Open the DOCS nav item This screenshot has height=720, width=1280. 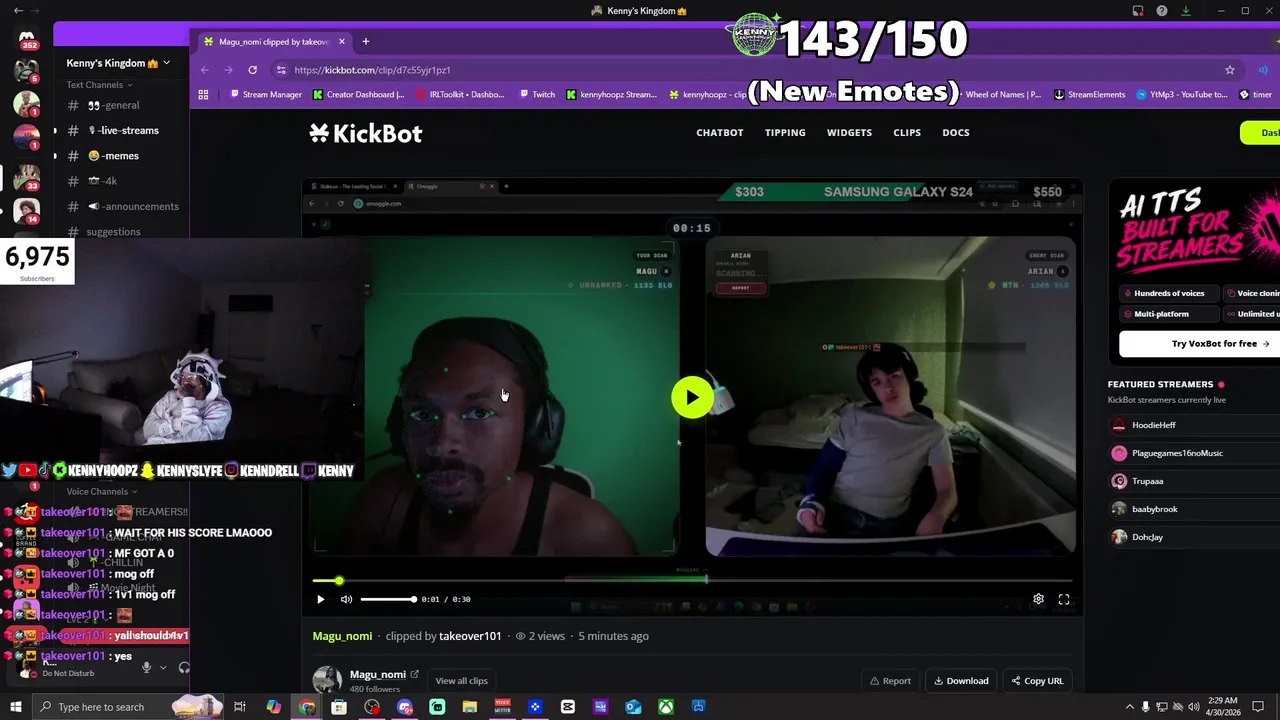[x=956, y=132]
